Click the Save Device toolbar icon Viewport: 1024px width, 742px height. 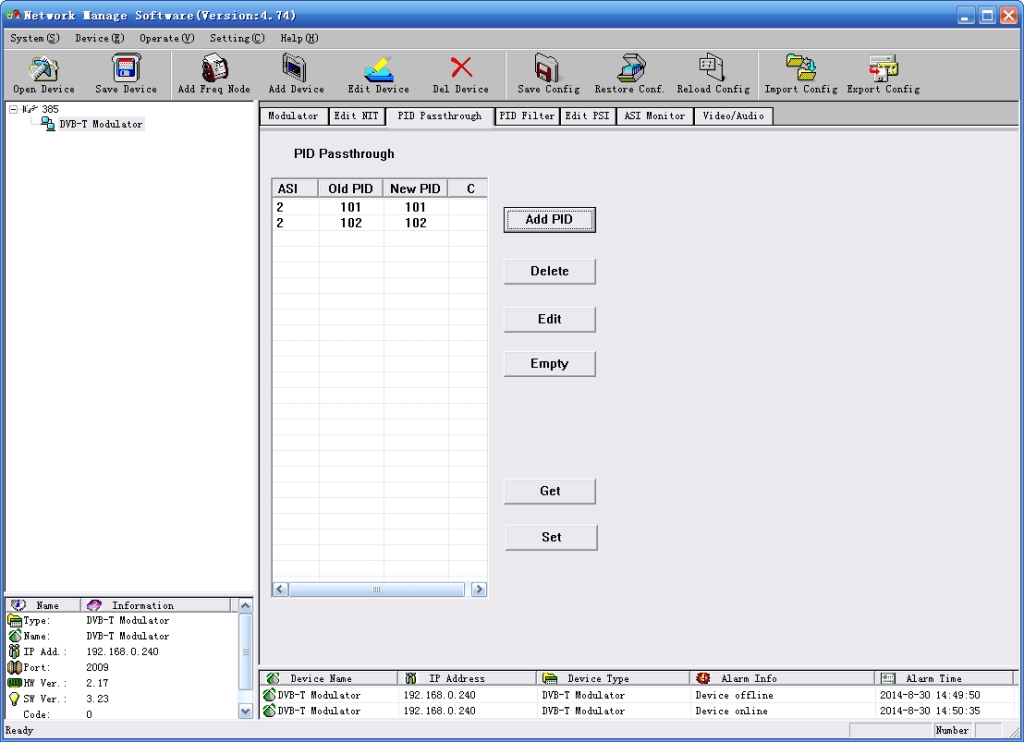tap(125, 68)
